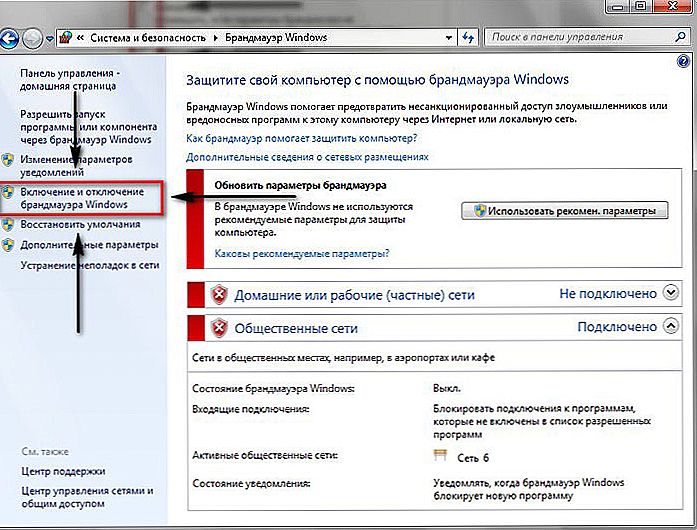Collapse public networks section with up chevron
The width and height of the screenshot is (697, 530).
pyautogui.click(x=671, y=326)
